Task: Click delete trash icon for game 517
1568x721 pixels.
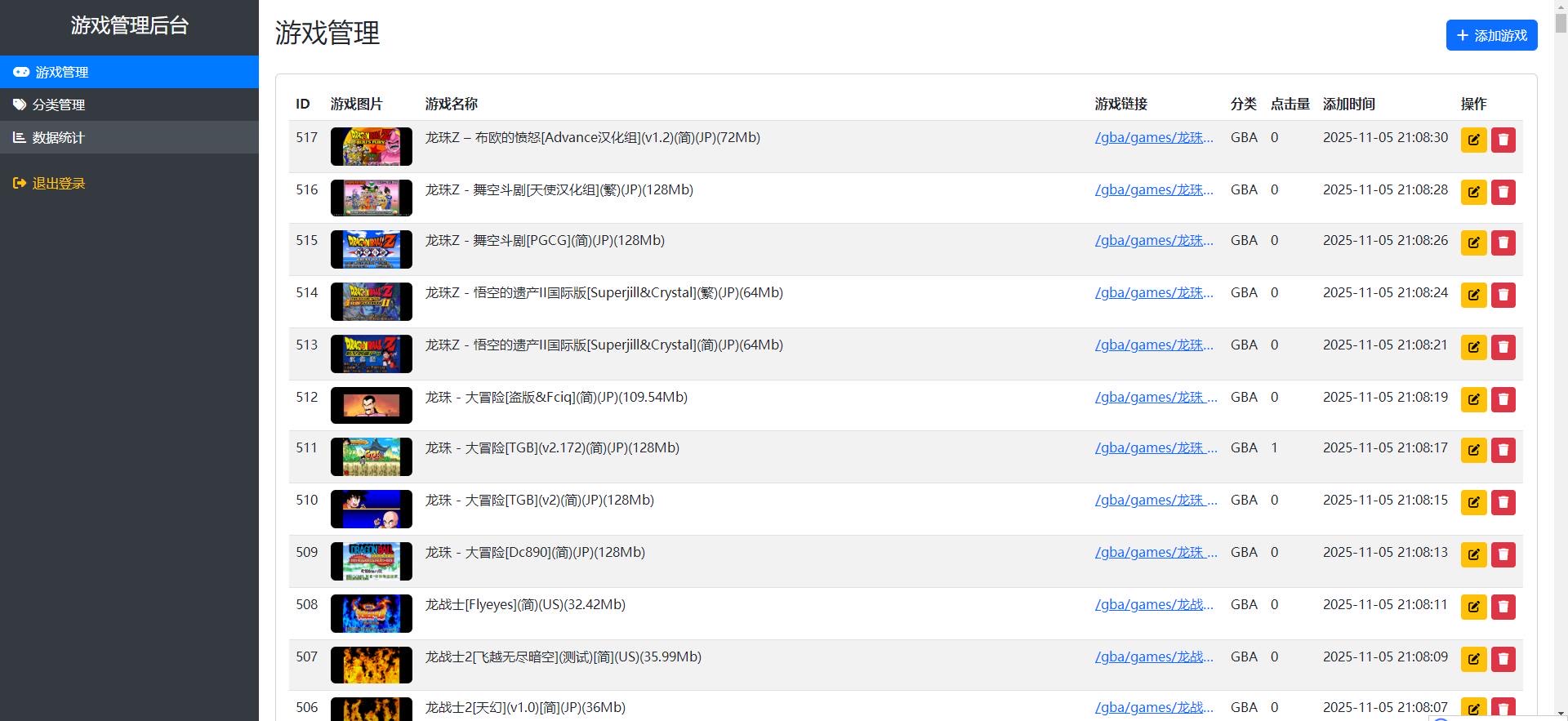Action: point(1503,140)
